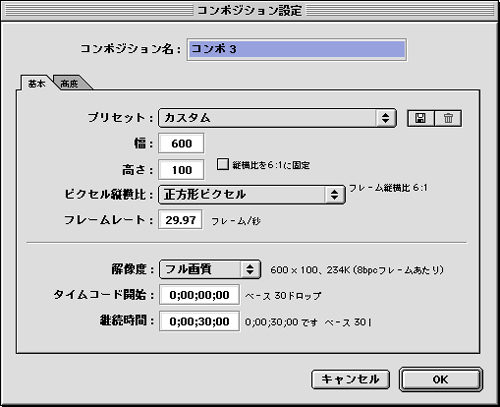Viewport: 500px width, 407px height.
Task: Click the height field showing 100
Action: coord(181,170)
